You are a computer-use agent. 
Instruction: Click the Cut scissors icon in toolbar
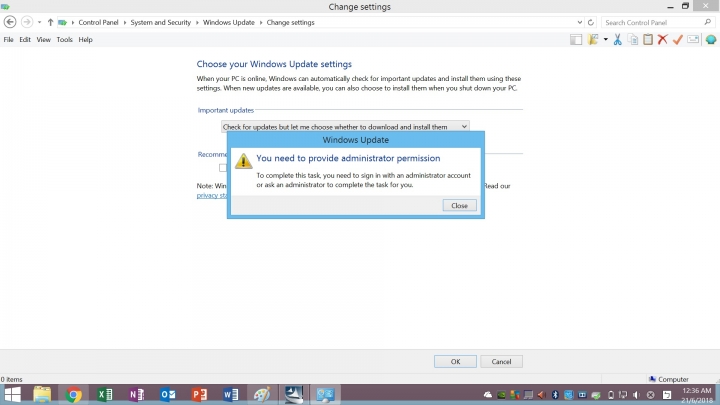(618, 39)
